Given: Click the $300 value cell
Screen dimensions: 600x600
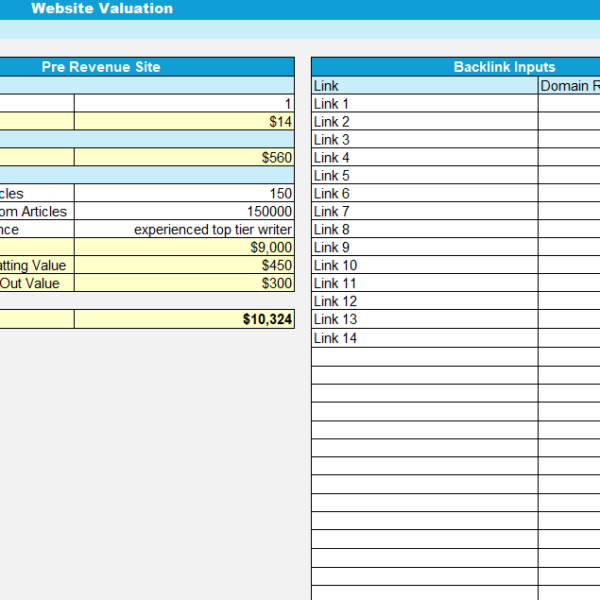Looking at the screenshot, I should 184,284.
